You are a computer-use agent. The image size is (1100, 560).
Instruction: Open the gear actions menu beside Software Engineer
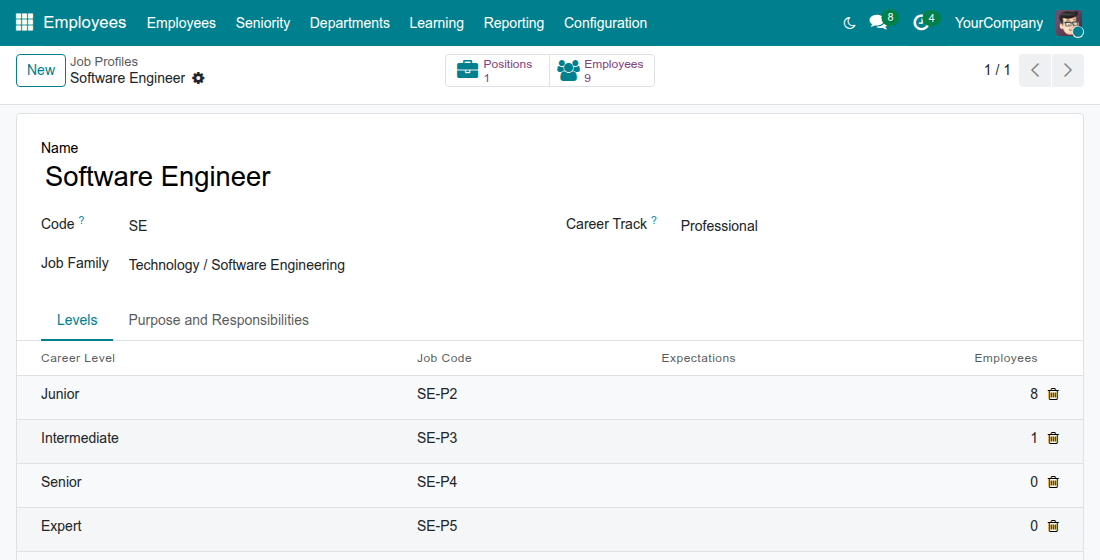pyautogui.click(x=199, y=78)
